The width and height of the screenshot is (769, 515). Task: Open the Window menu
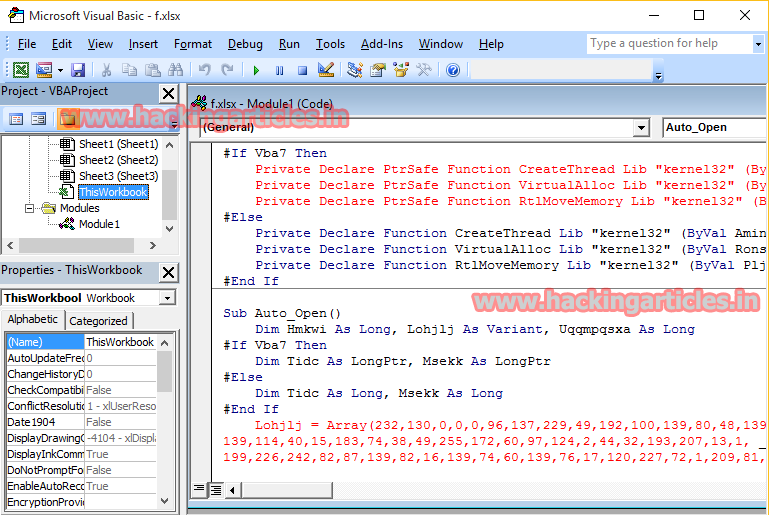click(x=440, y=44)
